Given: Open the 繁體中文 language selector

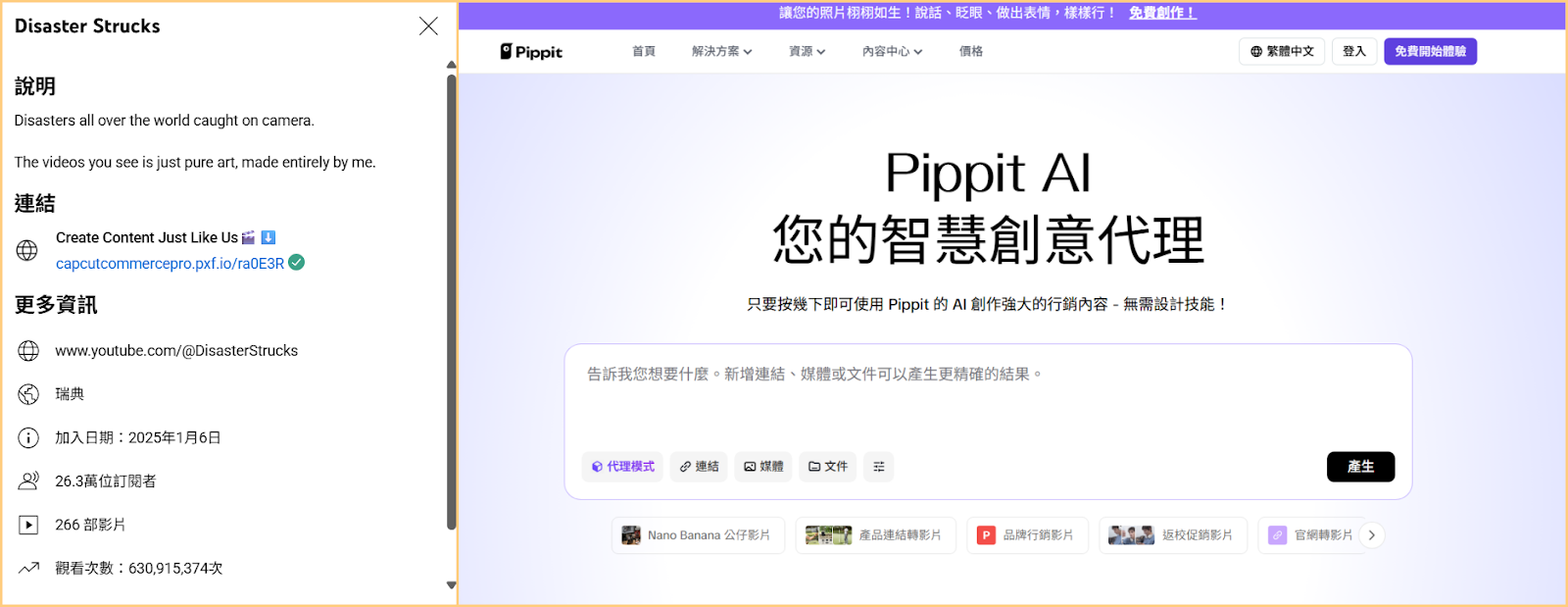Looking at the screenshot, I should tap(1282, 52).
